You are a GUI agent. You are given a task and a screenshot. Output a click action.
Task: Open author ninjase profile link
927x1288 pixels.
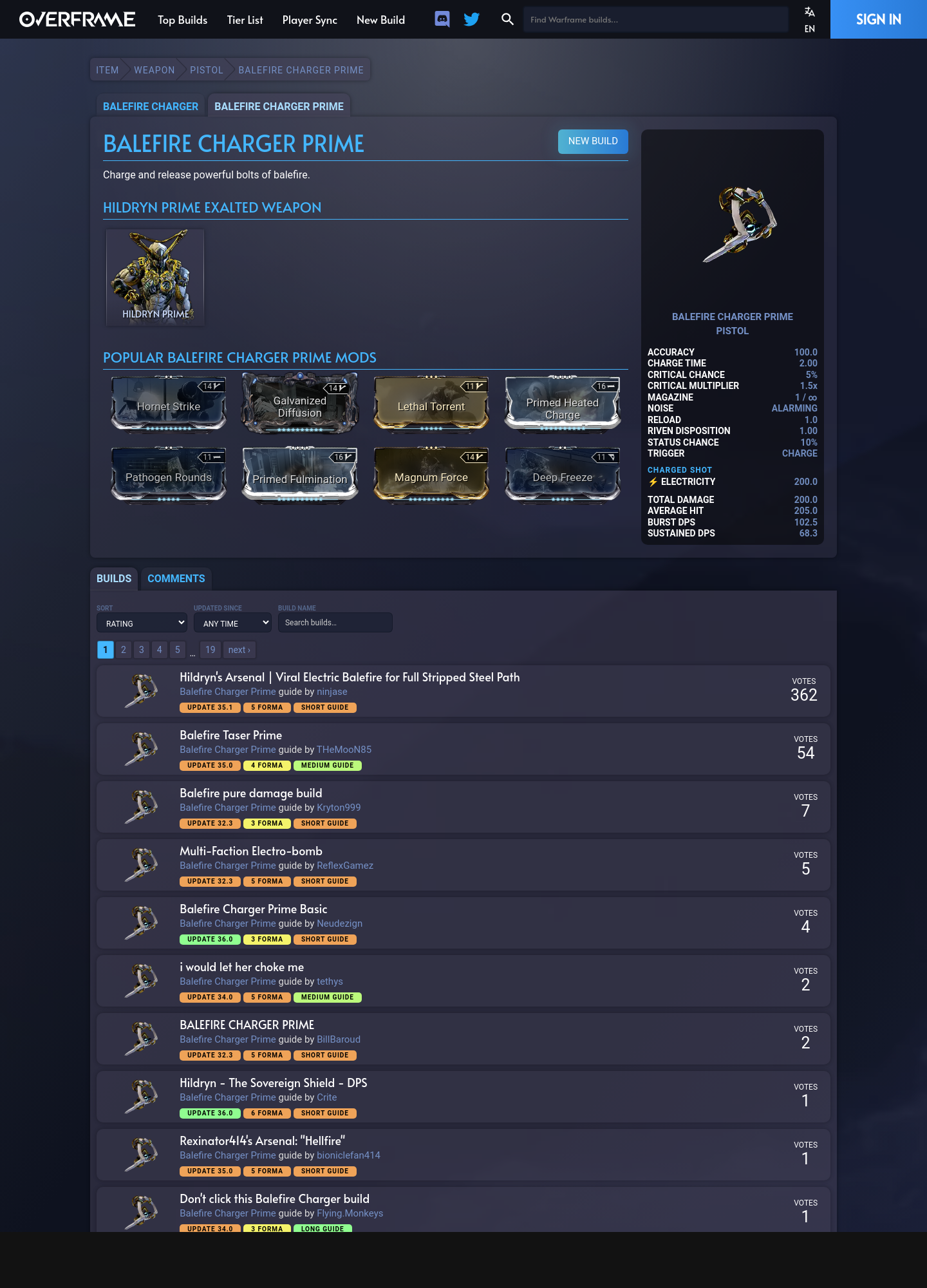click(x=332, y=692)
